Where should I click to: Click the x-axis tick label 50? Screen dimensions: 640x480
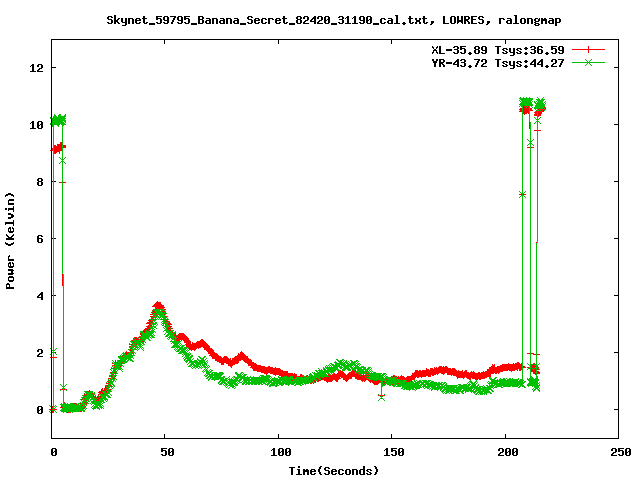(x=167, y=452)
